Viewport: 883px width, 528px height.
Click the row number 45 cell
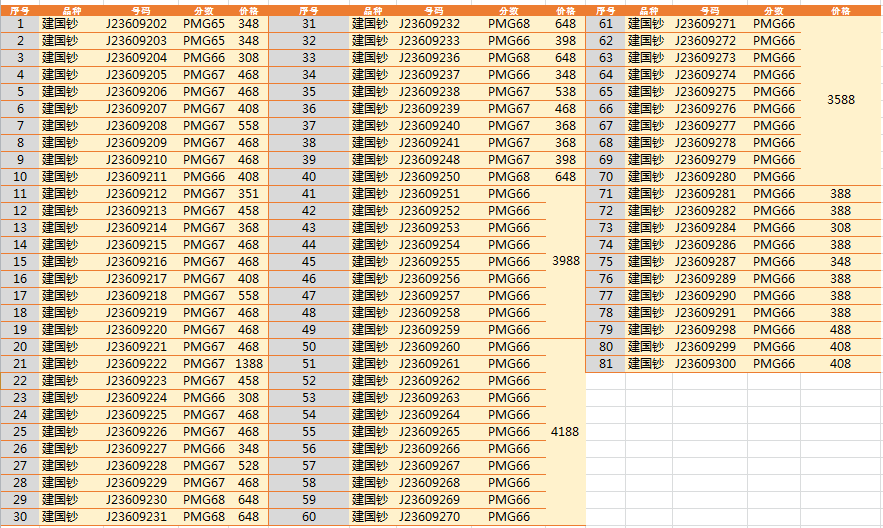click(x=309, y=262)
